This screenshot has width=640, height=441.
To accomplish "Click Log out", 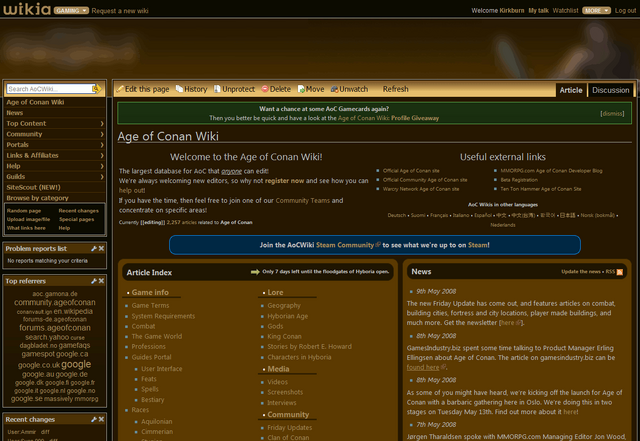I will 625,11.
